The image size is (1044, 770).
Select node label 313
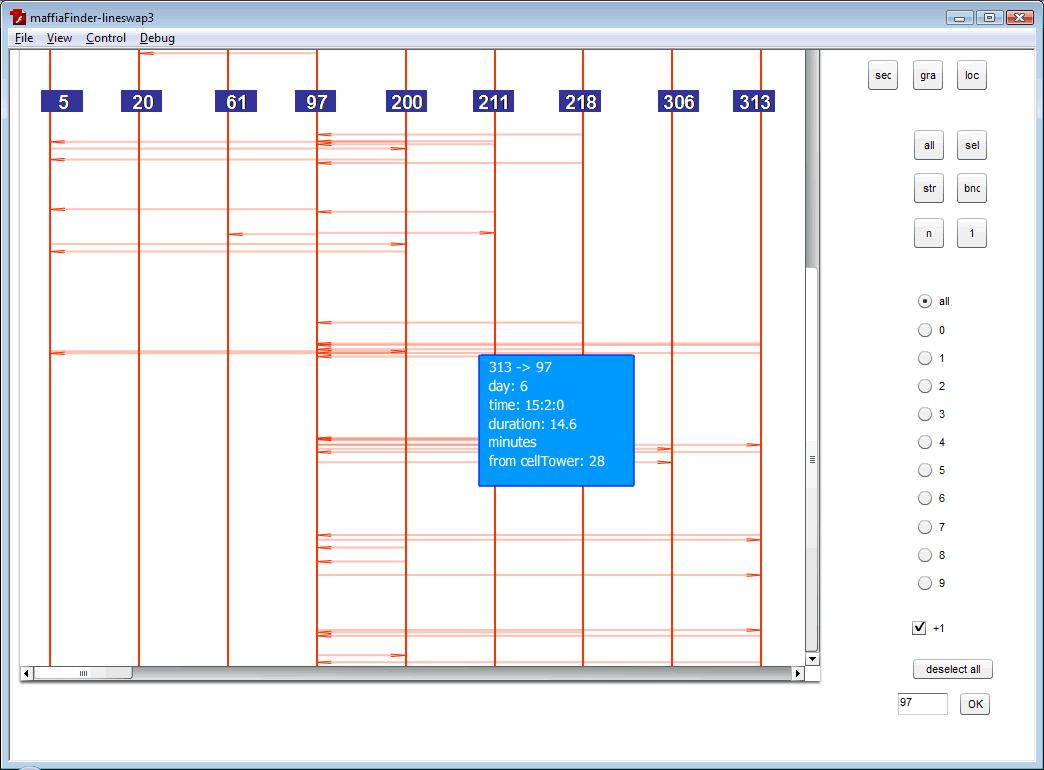[754, 101]
